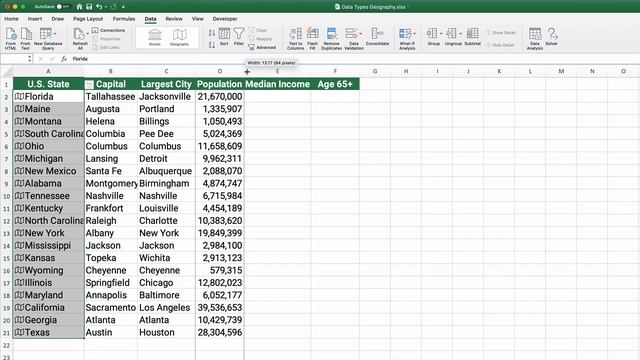The width and height of the screenshot is (640, 360).
Task: Switch to the Insert ribbon tab
Action: click(35, 19)
